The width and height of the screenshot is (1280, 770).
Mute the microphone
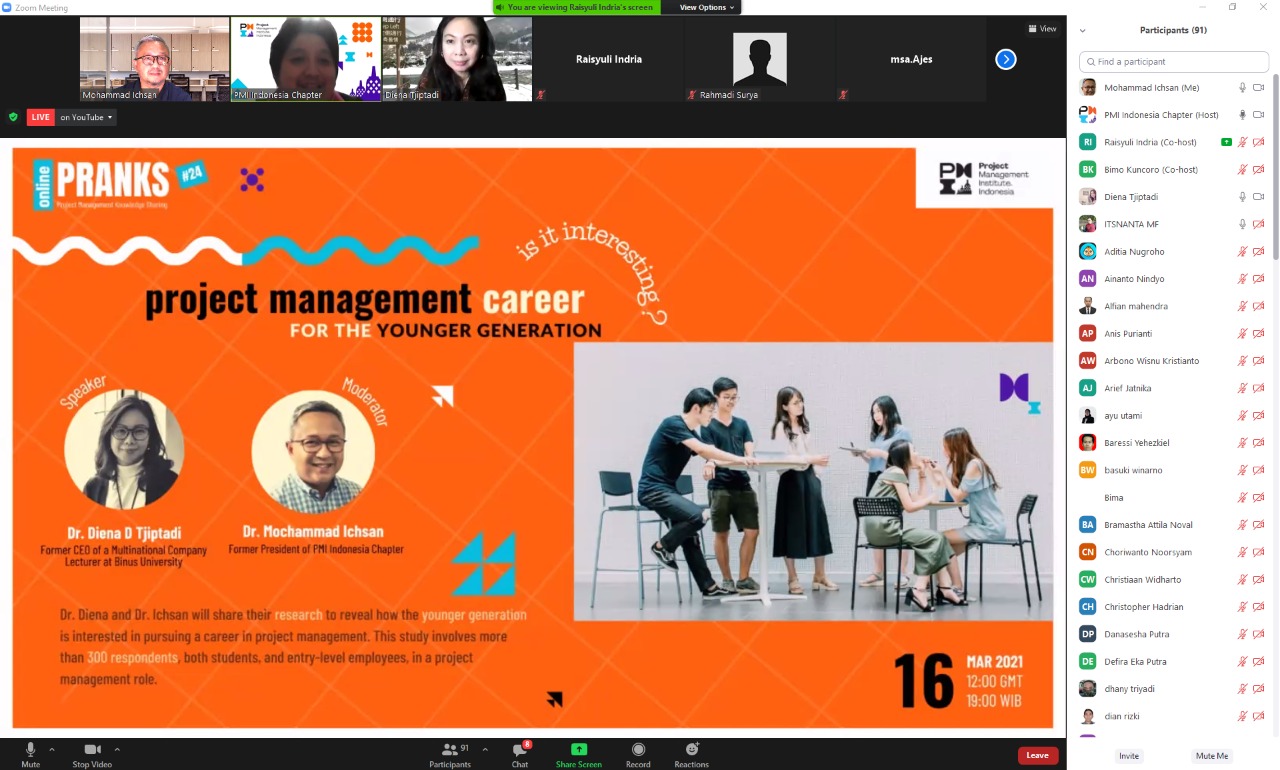30,750
